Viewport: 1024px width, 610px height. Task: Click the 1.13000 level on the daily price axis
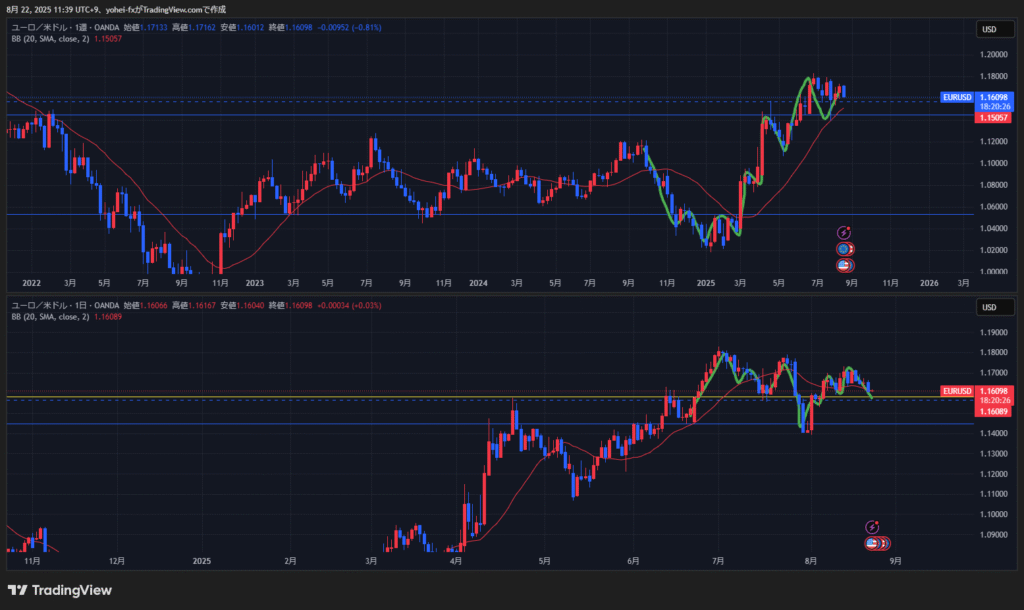[993, 454]
